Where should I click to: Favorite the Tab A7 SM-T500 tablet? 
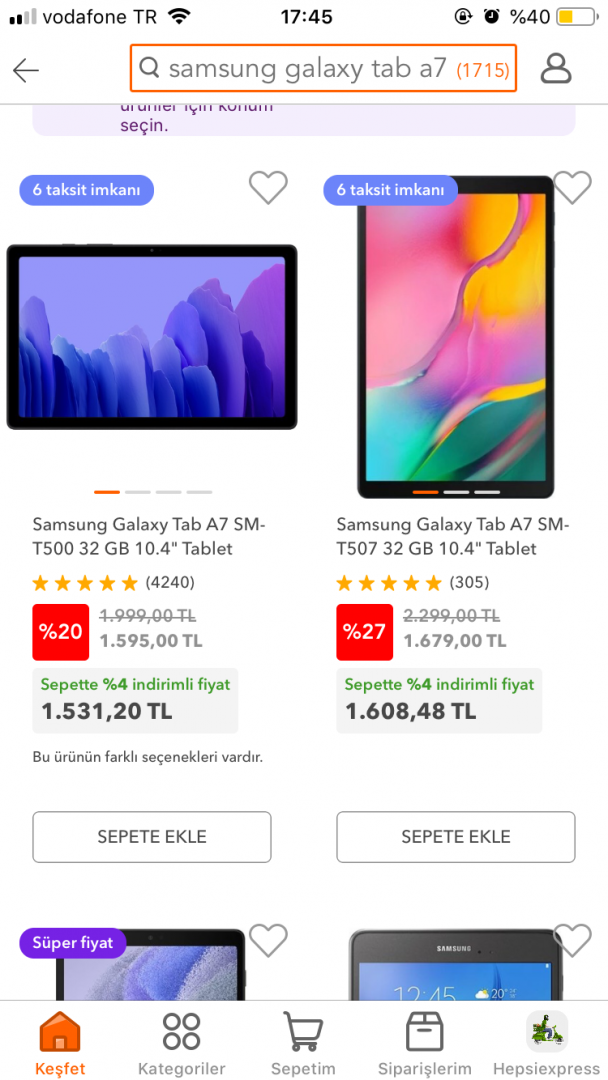(268, 188)
